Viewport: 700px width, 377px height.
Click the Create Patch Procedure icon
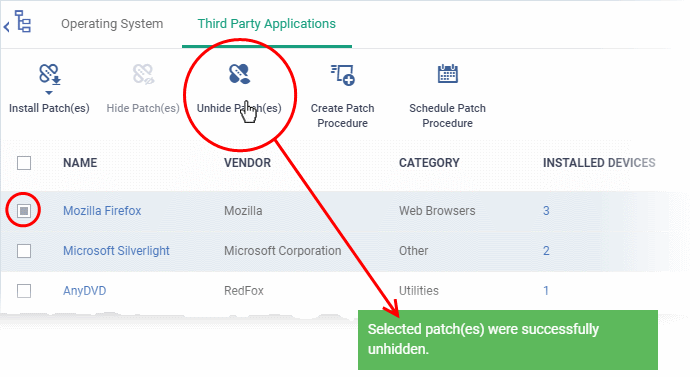(x=343, y=75)
